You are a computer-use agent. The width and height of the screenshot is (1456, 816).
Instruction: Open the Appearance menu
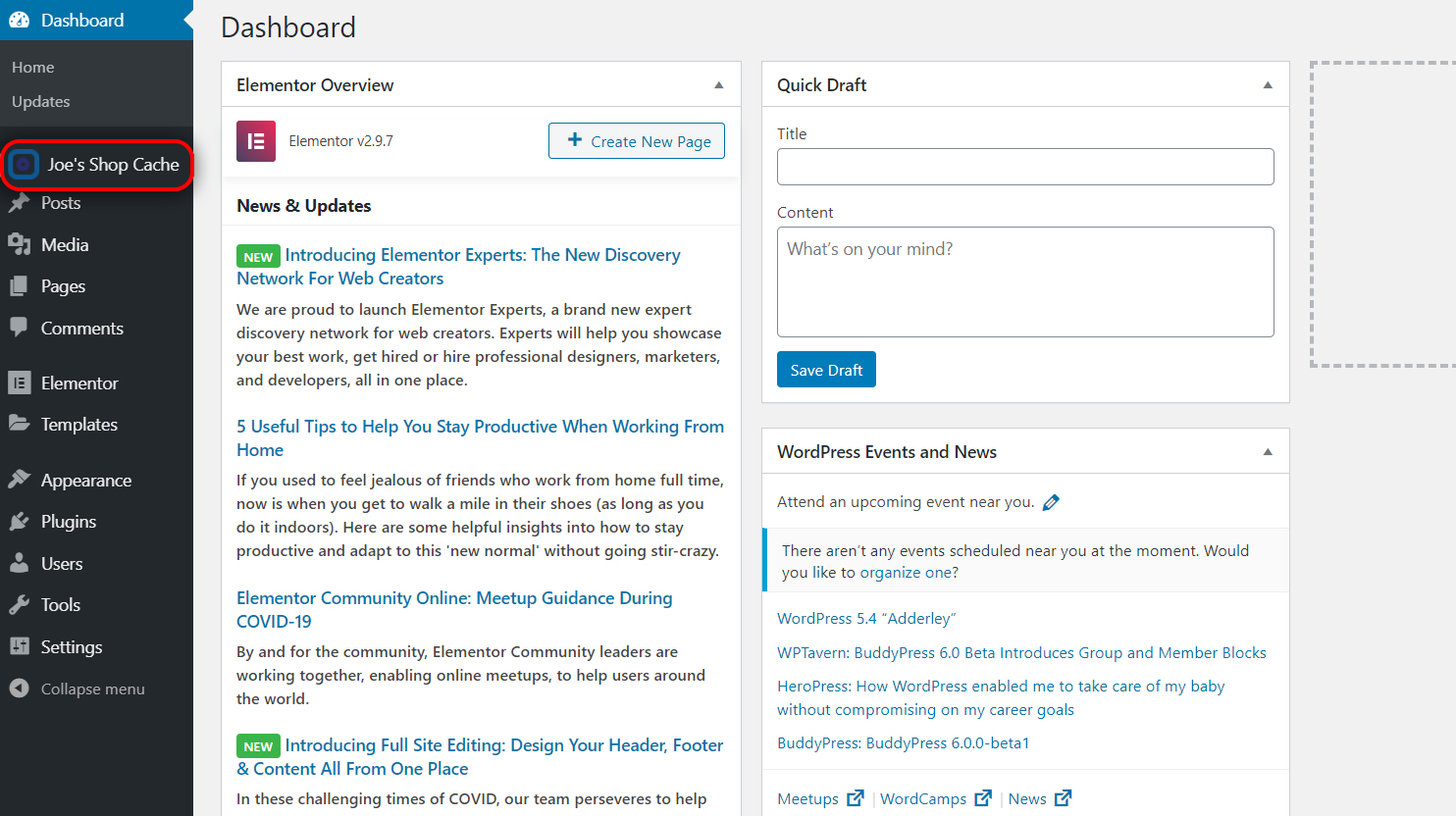86,480
